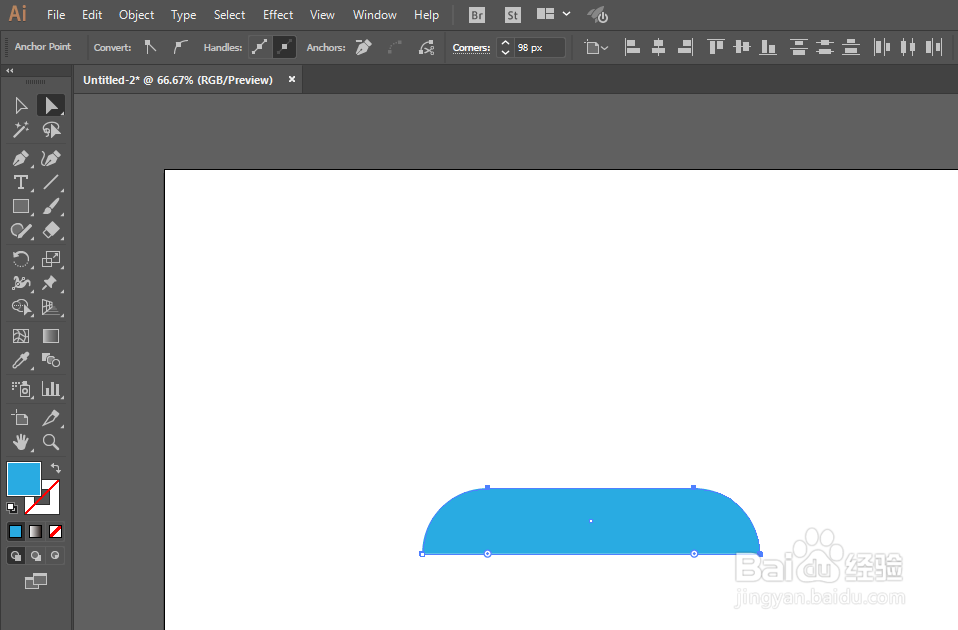
Task: Select the Zoom magnifier tool
Action: [51, 442]
